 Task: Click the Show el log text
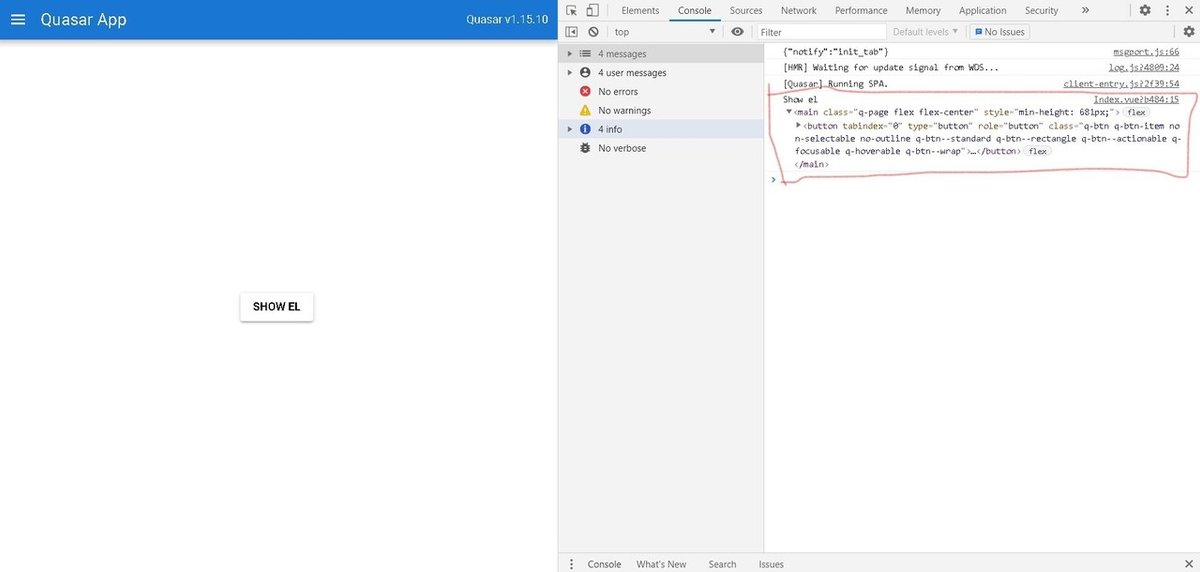(x=800, y=100)
